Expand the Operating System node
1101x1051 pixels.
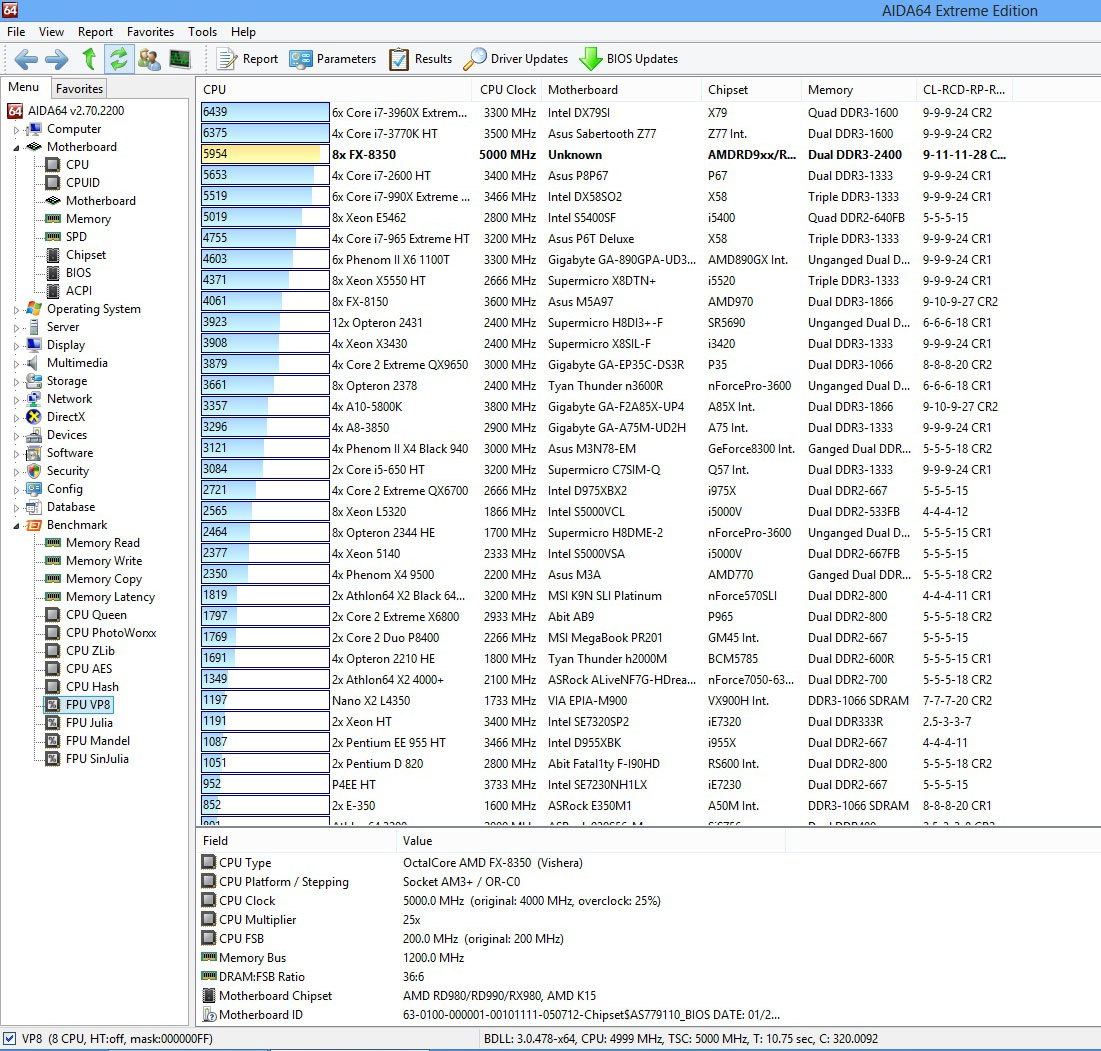point(16,310)
